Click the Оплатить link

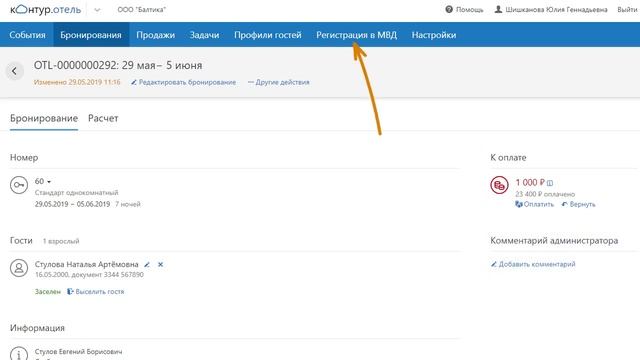[535, 204]
